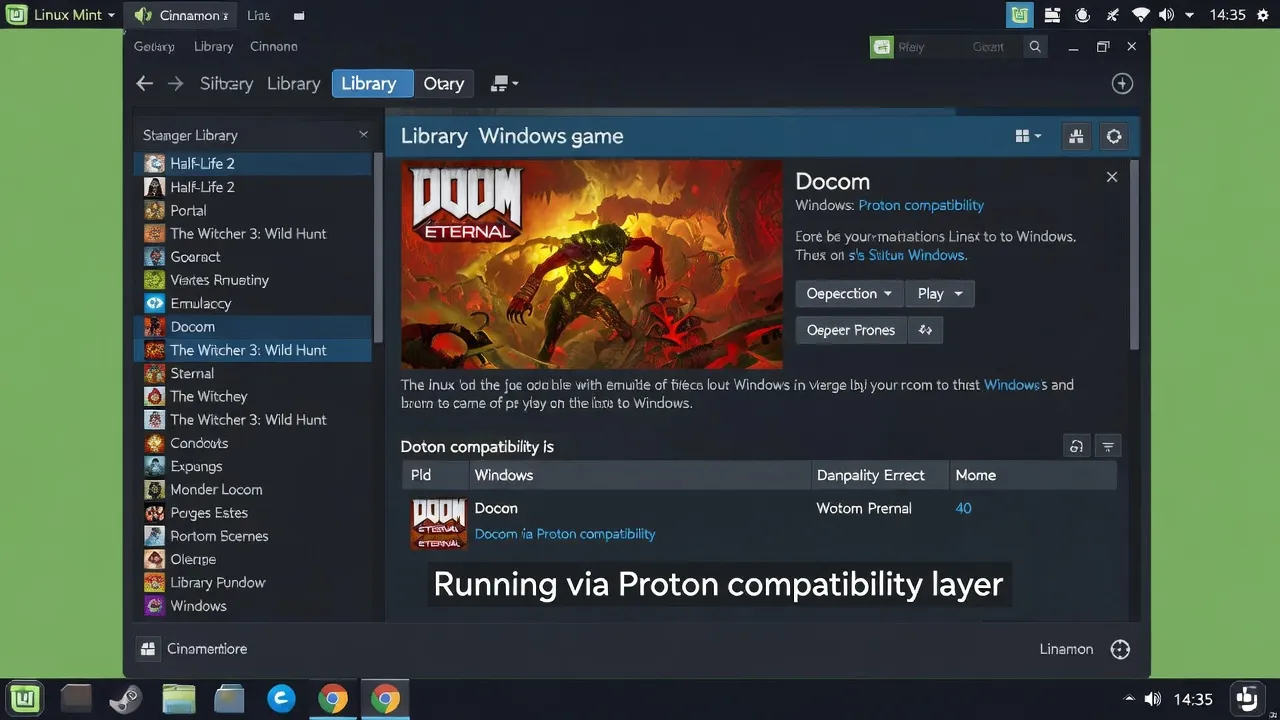Click the refresh icon above compatibility table
This screenshot has width=1280, height=720.
click(x=1076, y=447)
